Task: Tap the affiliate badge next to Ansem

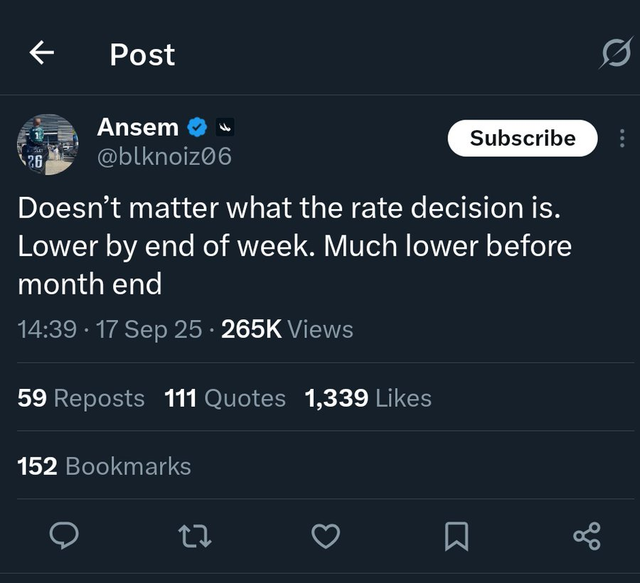Action: point(225,128)
